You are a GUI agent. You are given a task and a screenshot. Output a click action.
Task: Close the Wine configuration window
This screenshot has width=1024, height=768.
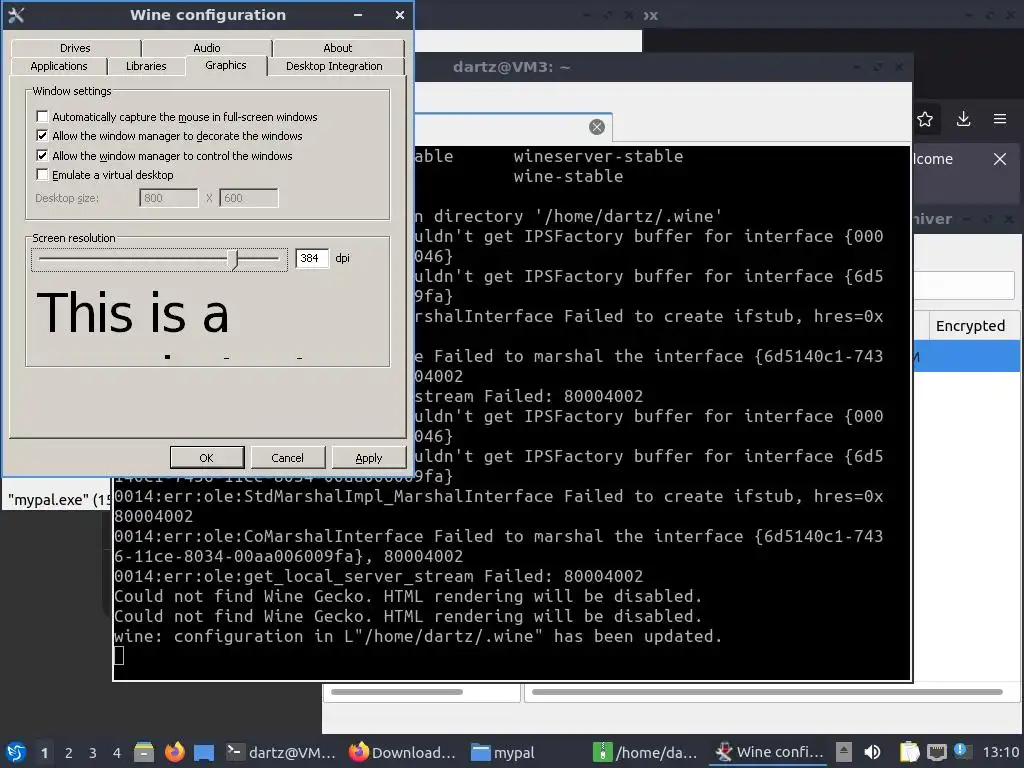[x=400, y=15]
